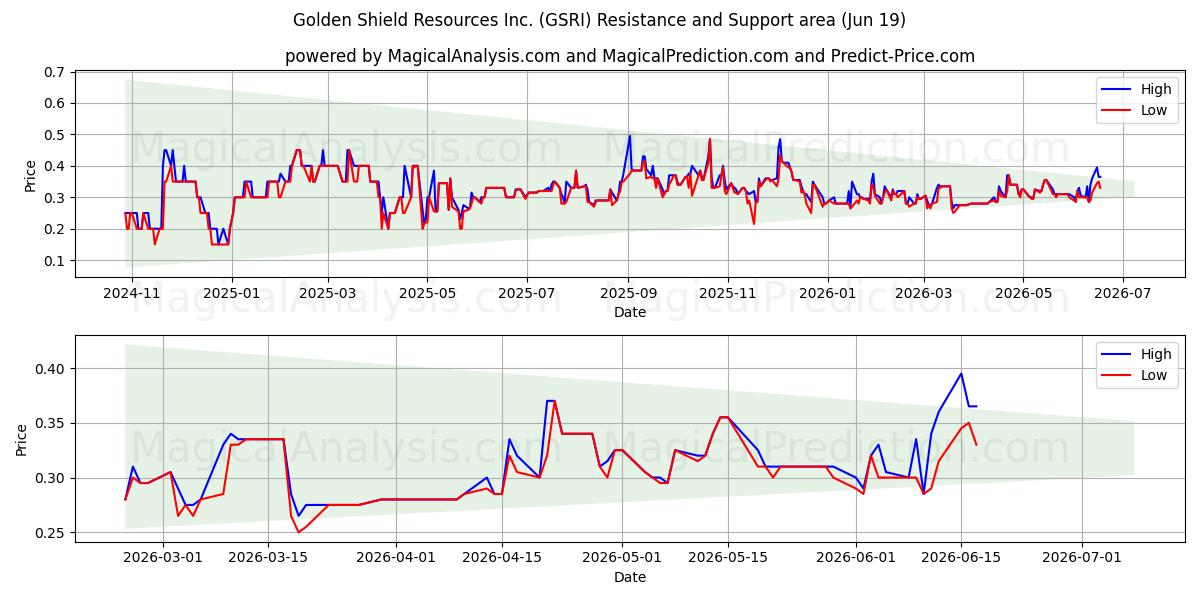
Task: Click top chart y-axis value '0.2'
Action: click(x=54, y=229)
